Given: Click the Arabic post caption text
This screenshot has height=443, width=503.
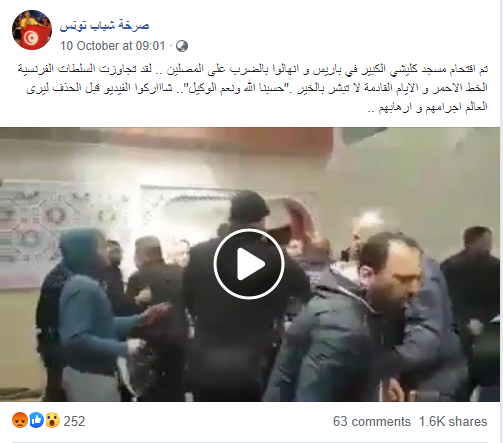Looking at the screenshot, I should [x=253, y=88].
